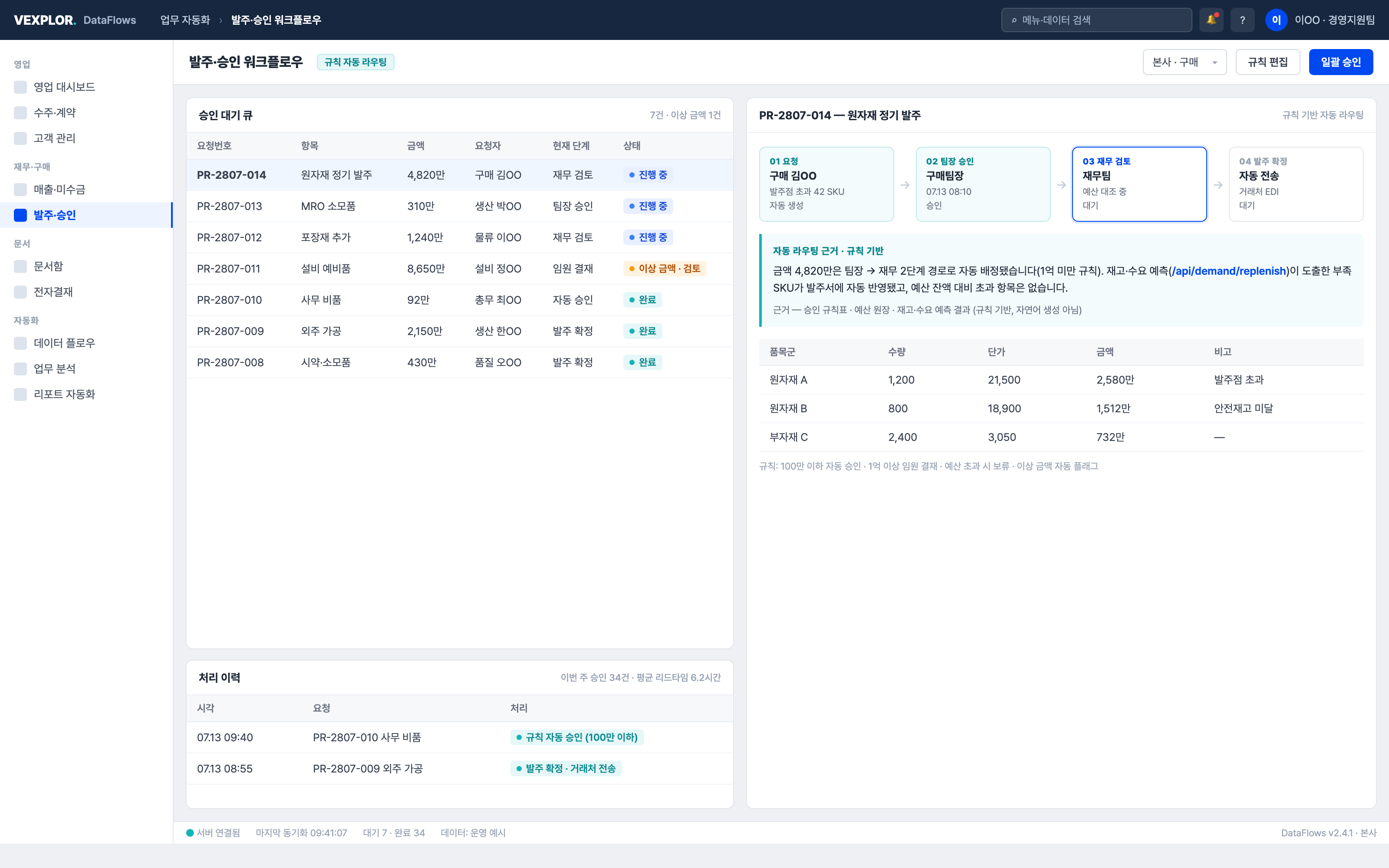The width and height of the screenshot is (1389, 868).
Task: Select 매출·미수금 sidebar icon
Action: click(21, 190)
